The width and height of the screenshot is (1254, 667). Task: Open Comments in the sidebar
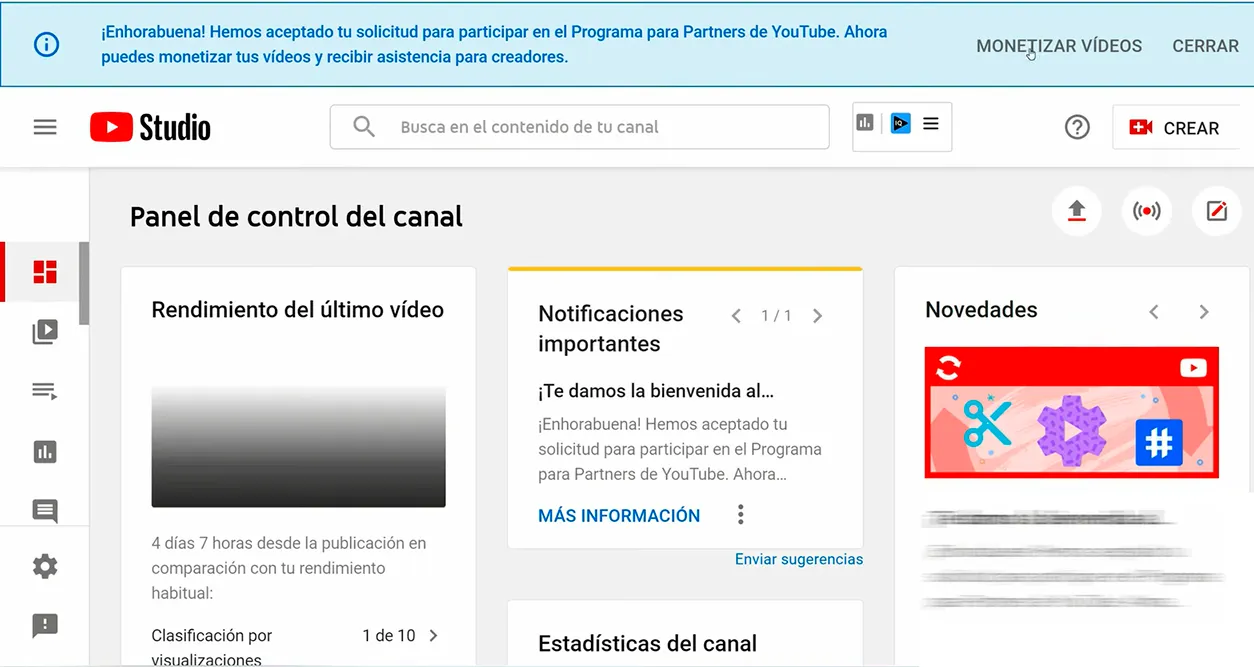tap(45, 510)
